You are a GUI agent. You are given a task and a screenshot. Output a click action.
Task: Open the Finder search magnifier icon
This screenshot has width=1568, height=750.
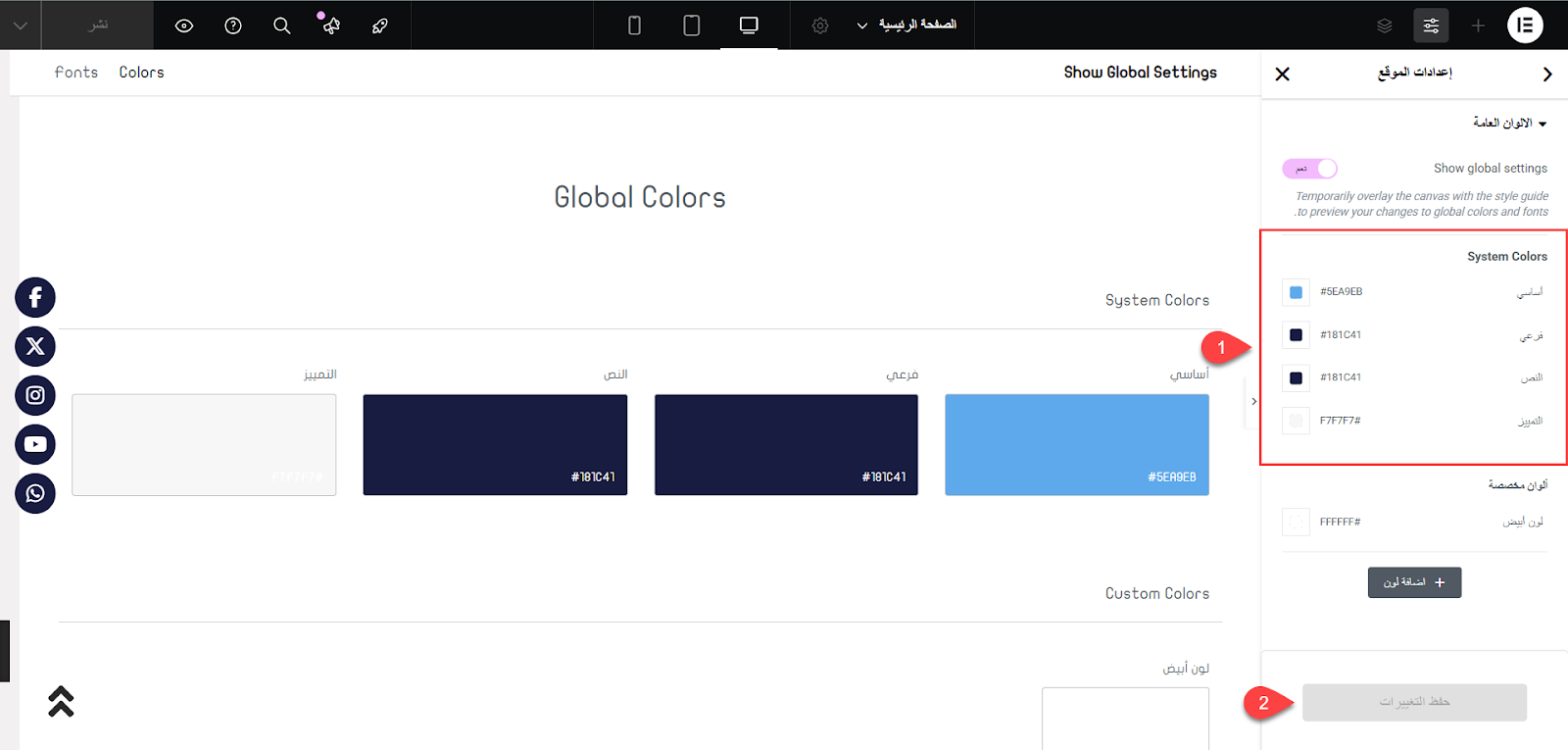282,25
